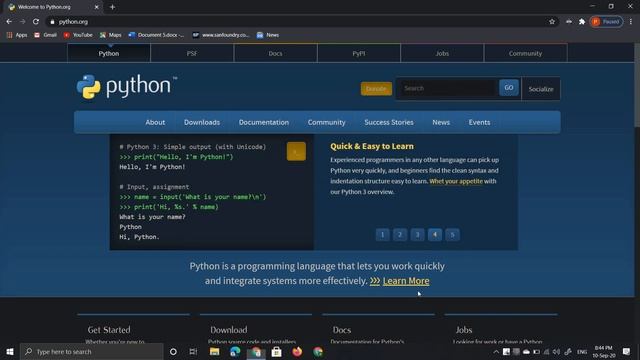Click the Docs section heading
The width and height of the screenshot is (640, 360).
342,330
